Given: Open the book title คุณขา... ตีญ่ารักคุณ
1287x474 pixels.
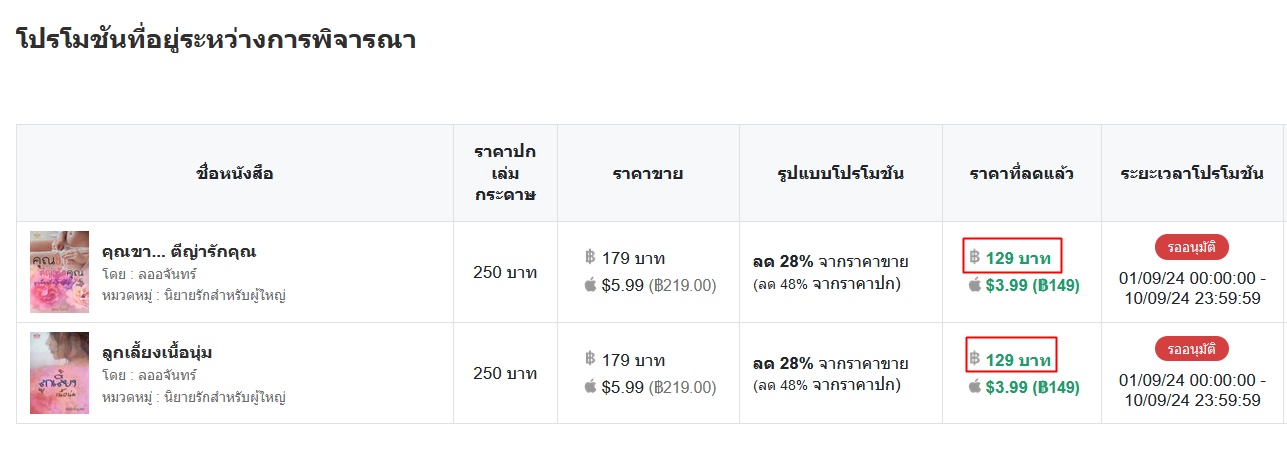Looking at the screenshot, I should click(x=179, y=251).
